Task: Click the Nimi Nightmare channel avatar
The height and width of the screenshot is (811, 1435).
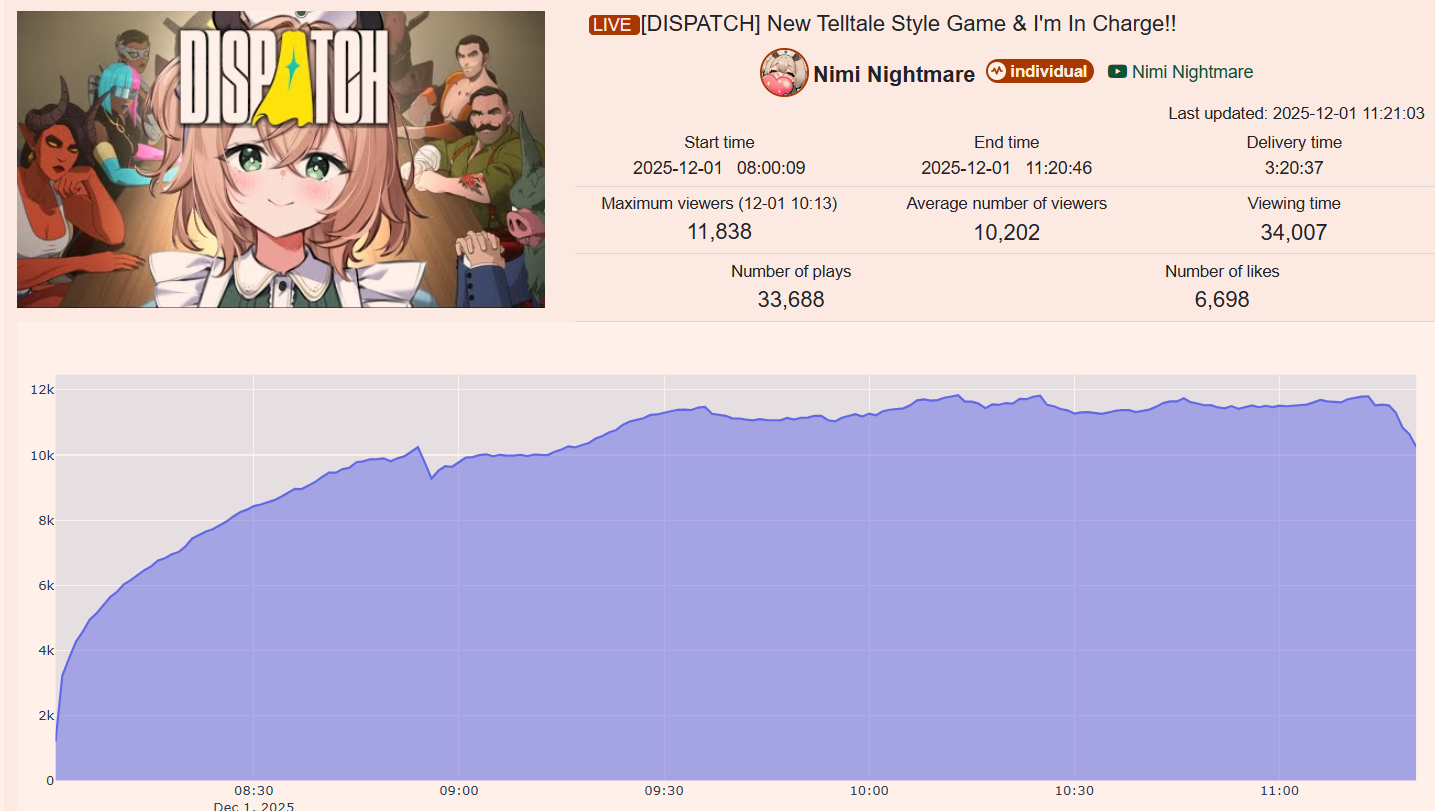Action: [784, 72]
